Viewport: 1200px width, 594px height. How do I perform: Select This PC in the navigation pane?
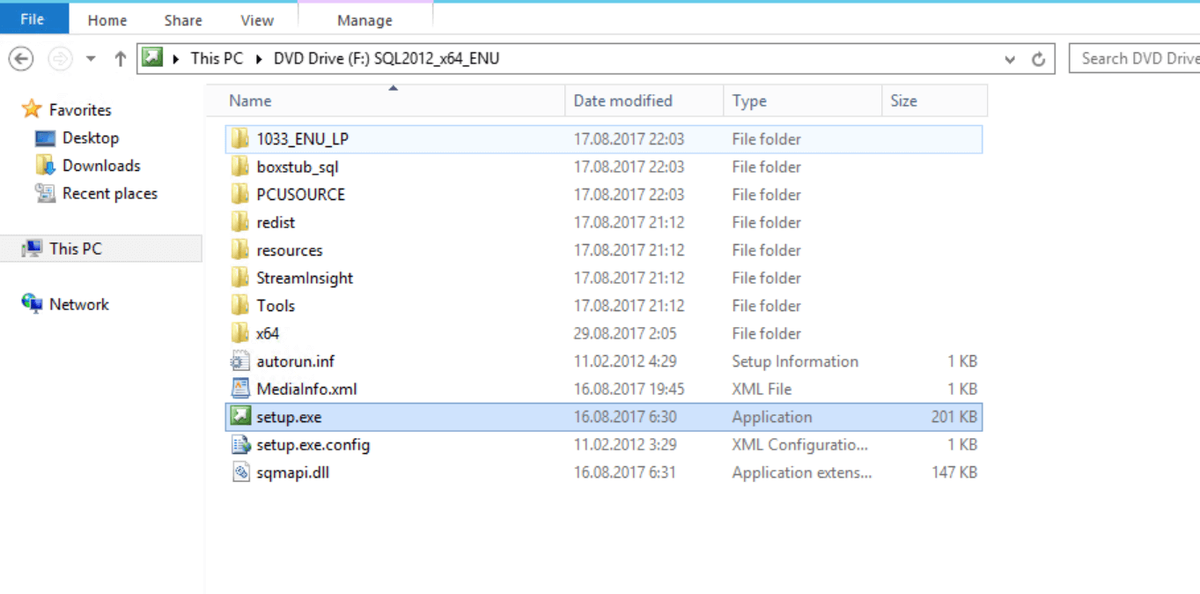tap(76, 249)
